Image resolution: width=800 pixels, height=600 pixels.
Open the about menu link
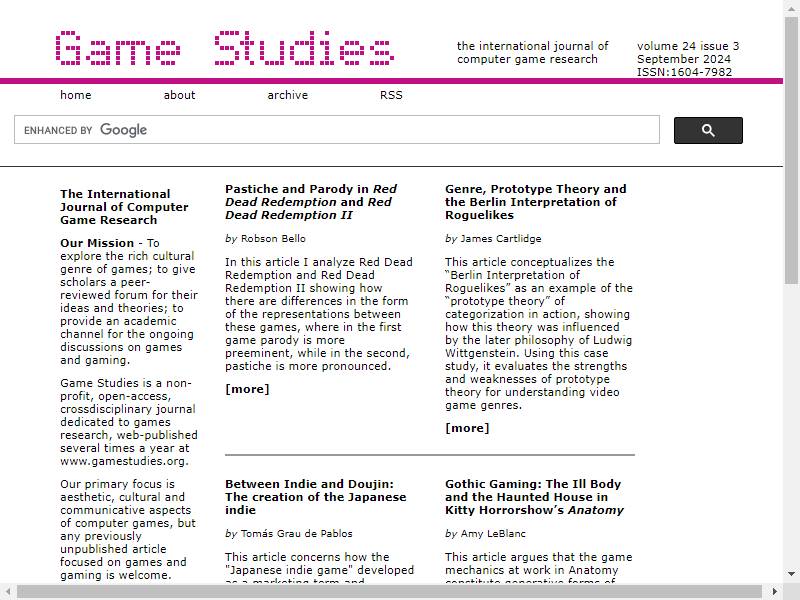tap(180, 95)
